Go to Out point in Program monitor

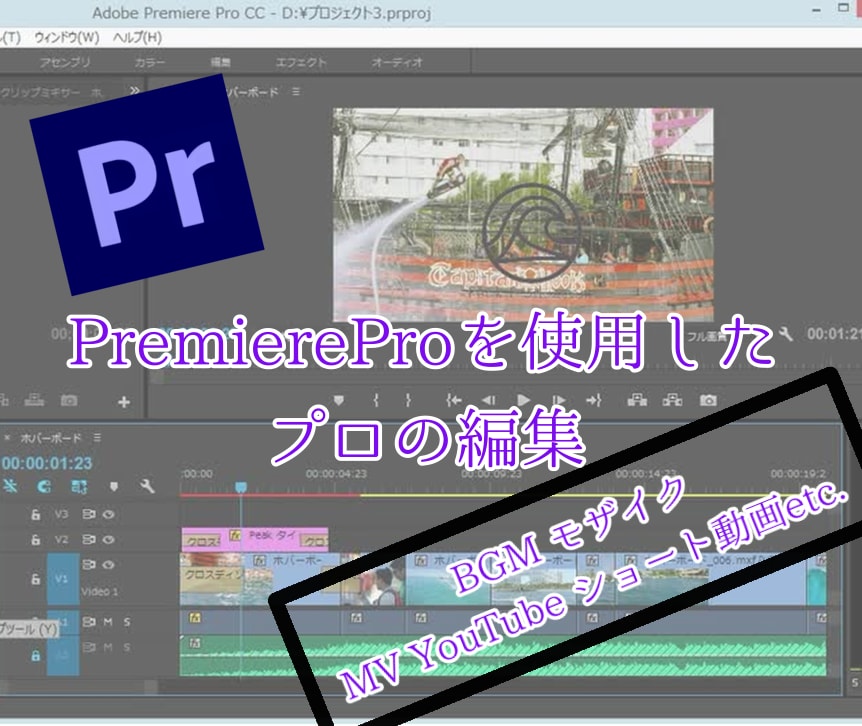click(x=594, y=400)
